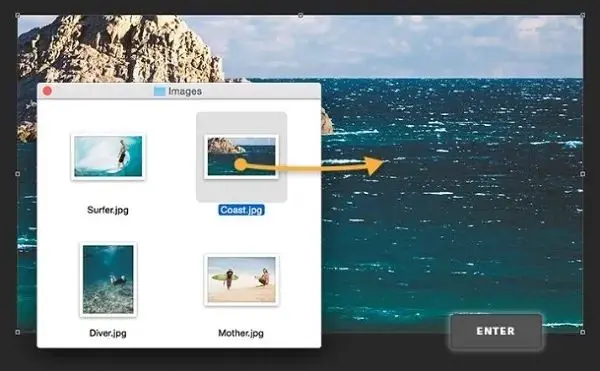Click the bottom-right transform handle
The height and width of the screenshot is (371, 600).
582,332
